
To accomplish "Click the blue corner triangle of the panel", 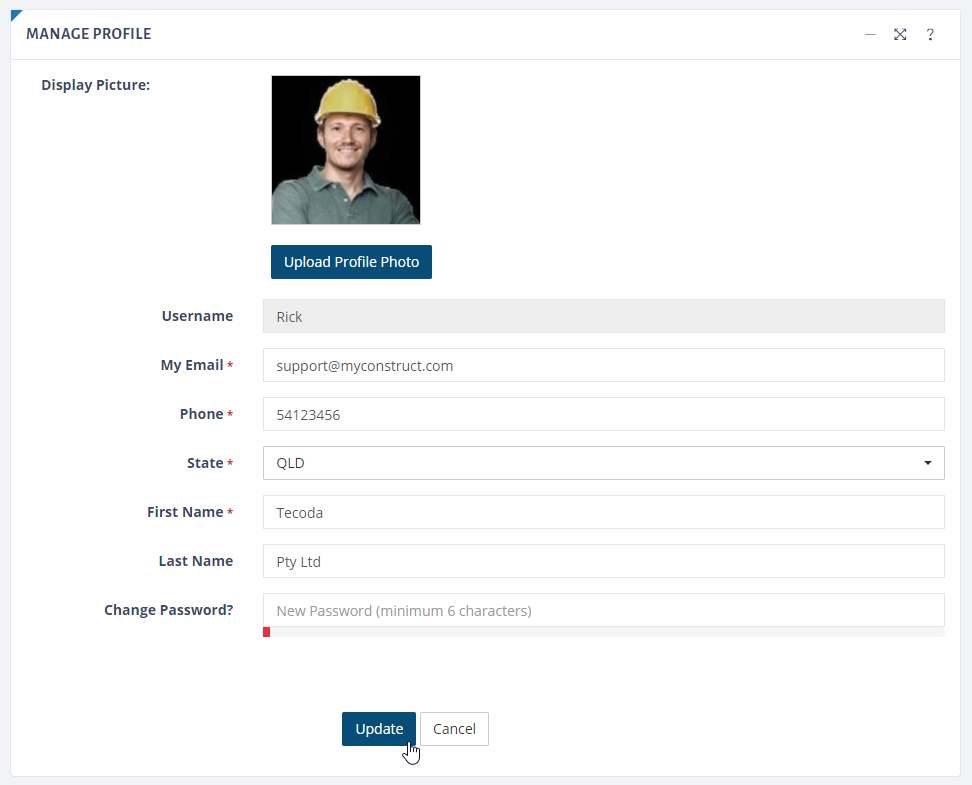I will pyautogui.click(x=16, y=15).
